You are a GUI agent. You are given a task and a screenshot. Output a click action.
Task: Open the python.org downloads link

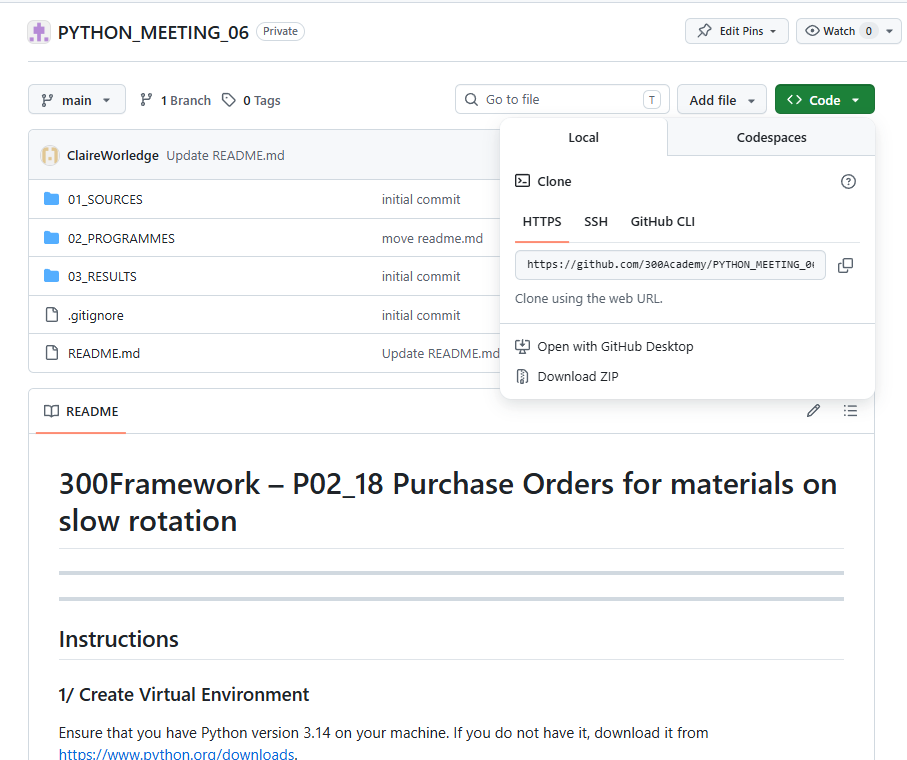pyautogui.click(x=176, y=754)
